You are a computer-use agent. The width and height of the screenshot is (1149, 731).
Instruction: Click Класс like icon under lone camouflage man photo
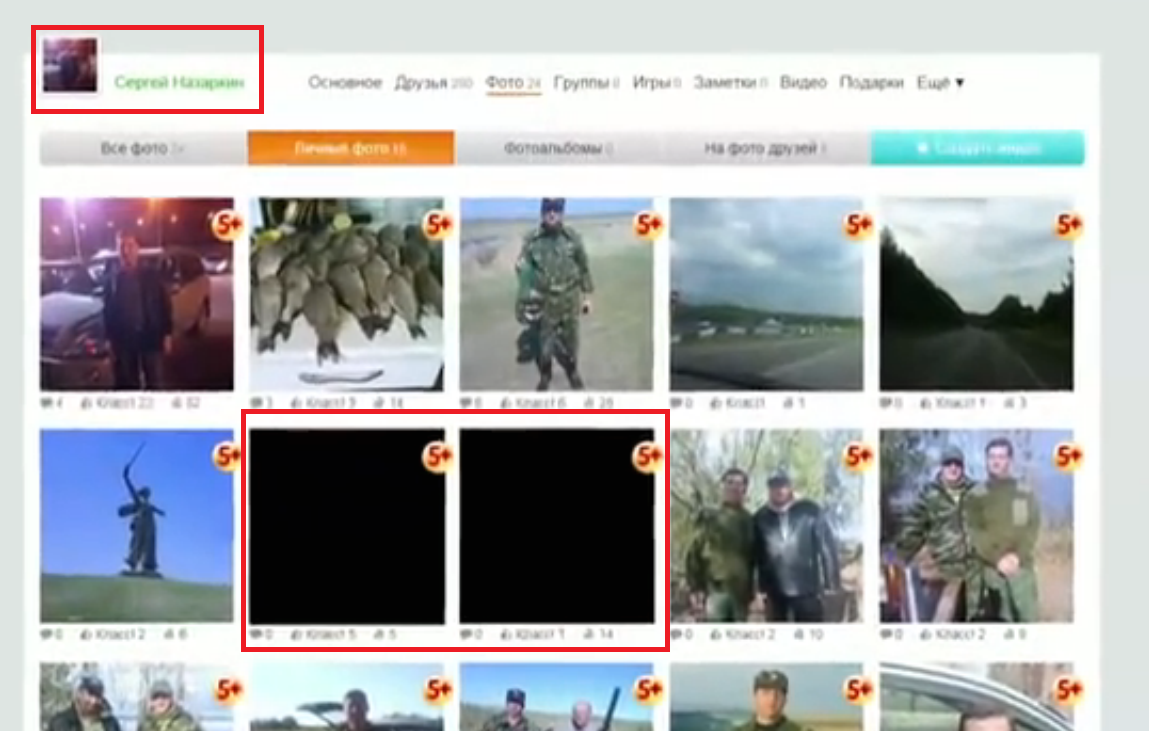coord(507,403)
